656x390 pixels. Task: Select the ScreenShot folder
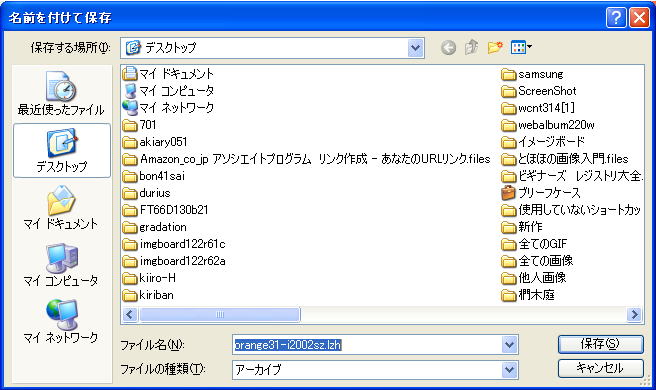tap(539, 91)
